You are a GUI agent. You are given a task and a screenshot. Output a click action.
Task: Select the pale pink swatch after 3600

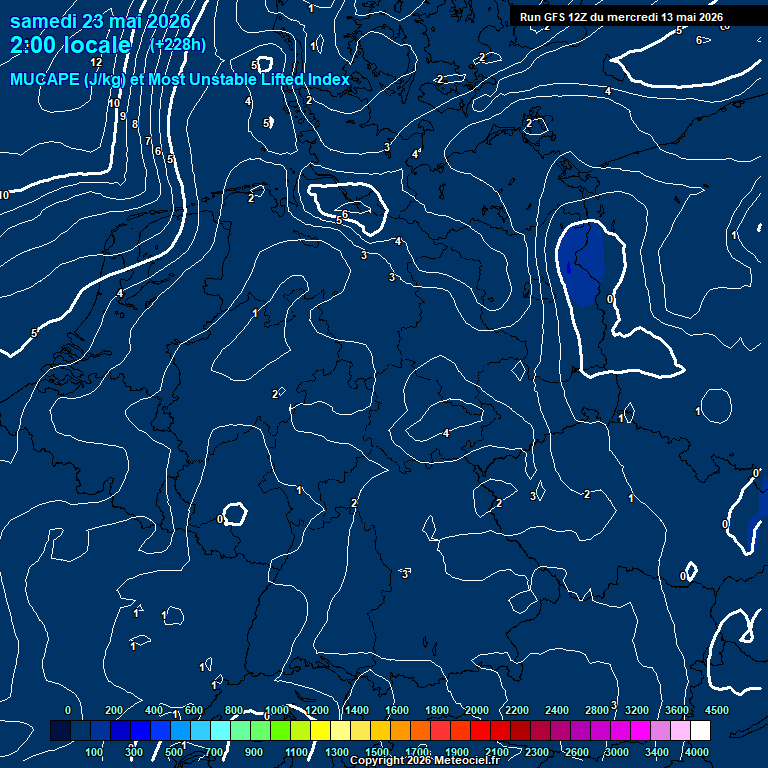point(680,730)
